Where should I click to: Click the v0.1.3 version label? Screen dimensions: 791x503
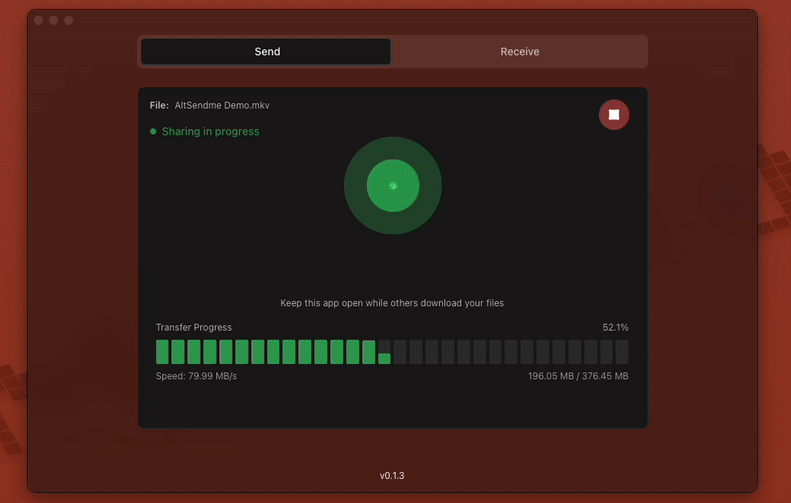pos(392,476)
